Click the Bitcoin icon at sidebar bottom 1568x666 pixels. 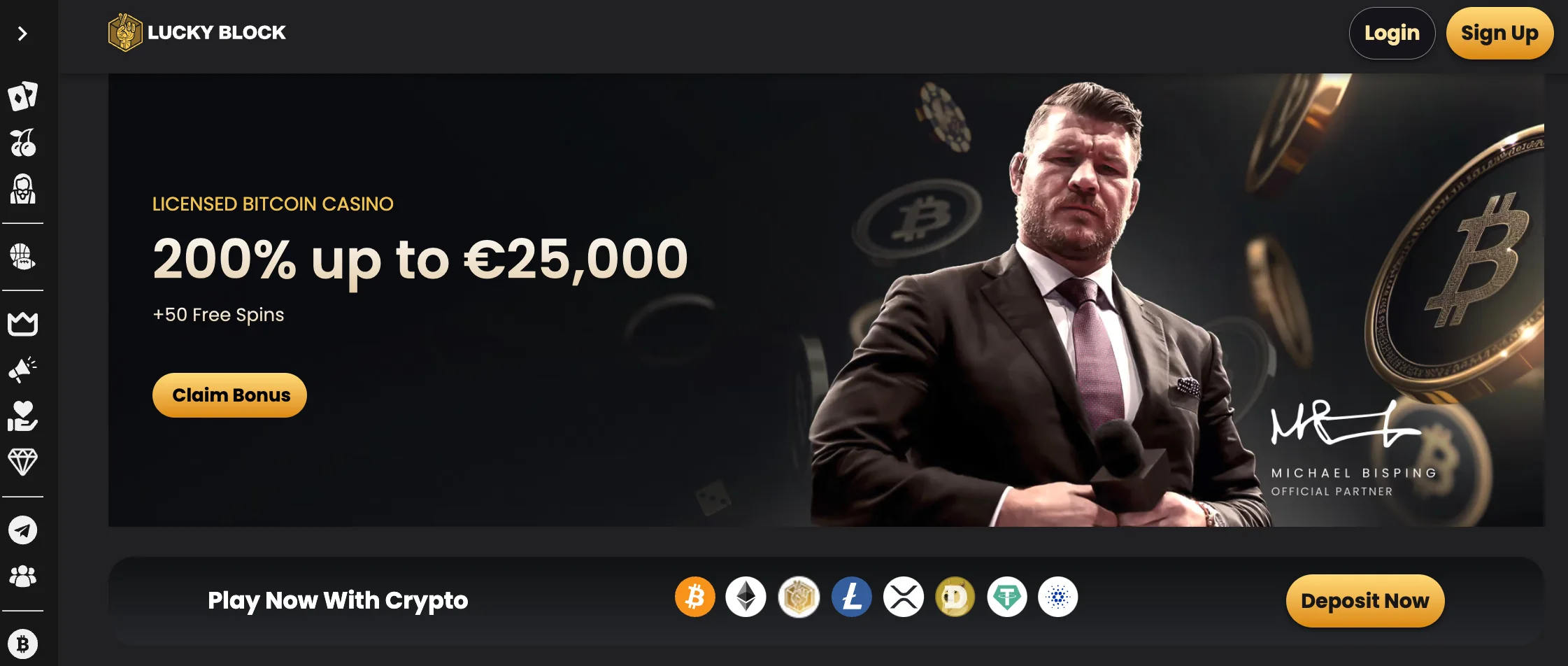pyautogui.click(x=22, y=644)
